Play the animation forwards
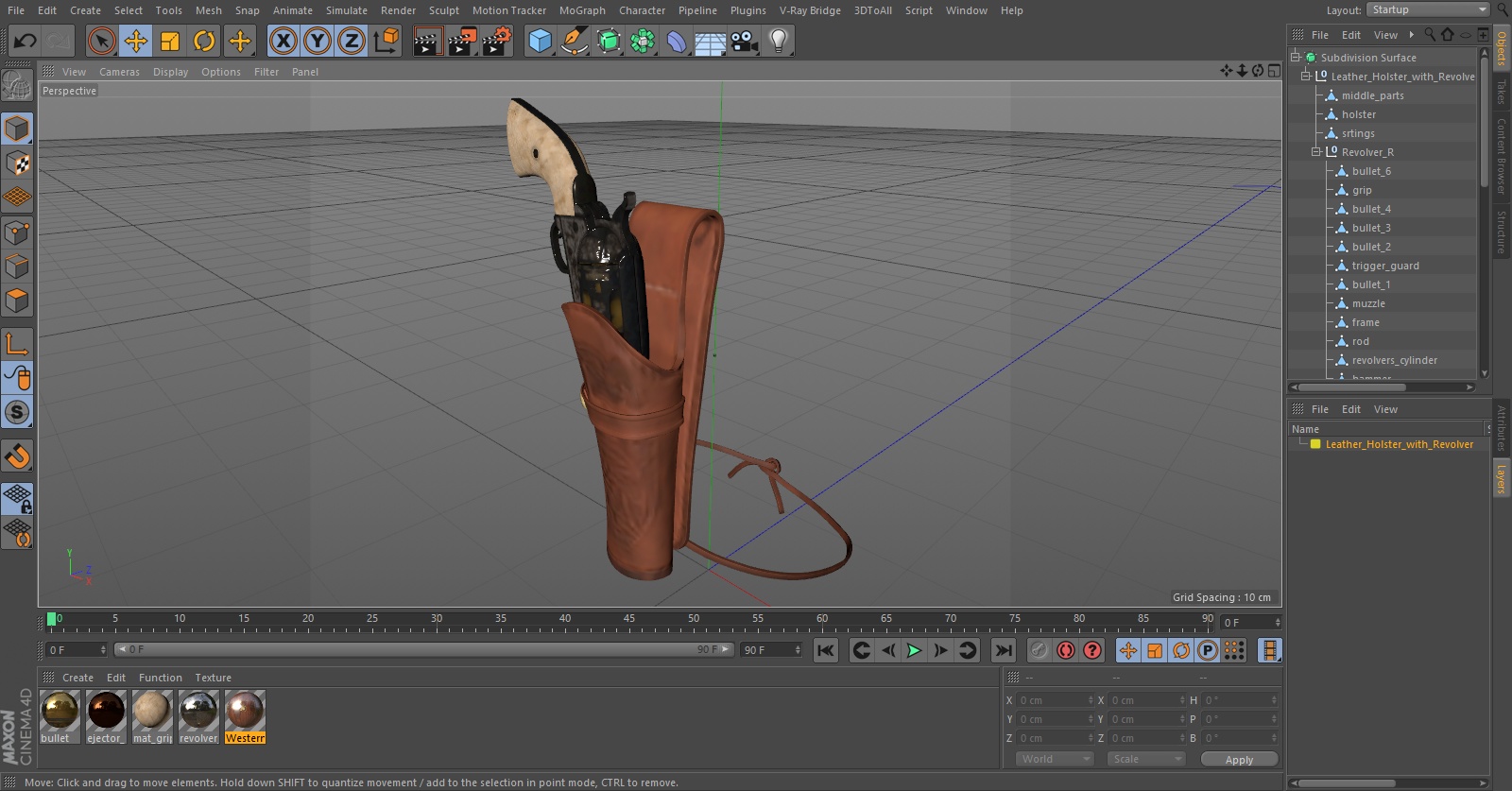The height and width of the screenshot is (791, 1512). click(914, 650)
